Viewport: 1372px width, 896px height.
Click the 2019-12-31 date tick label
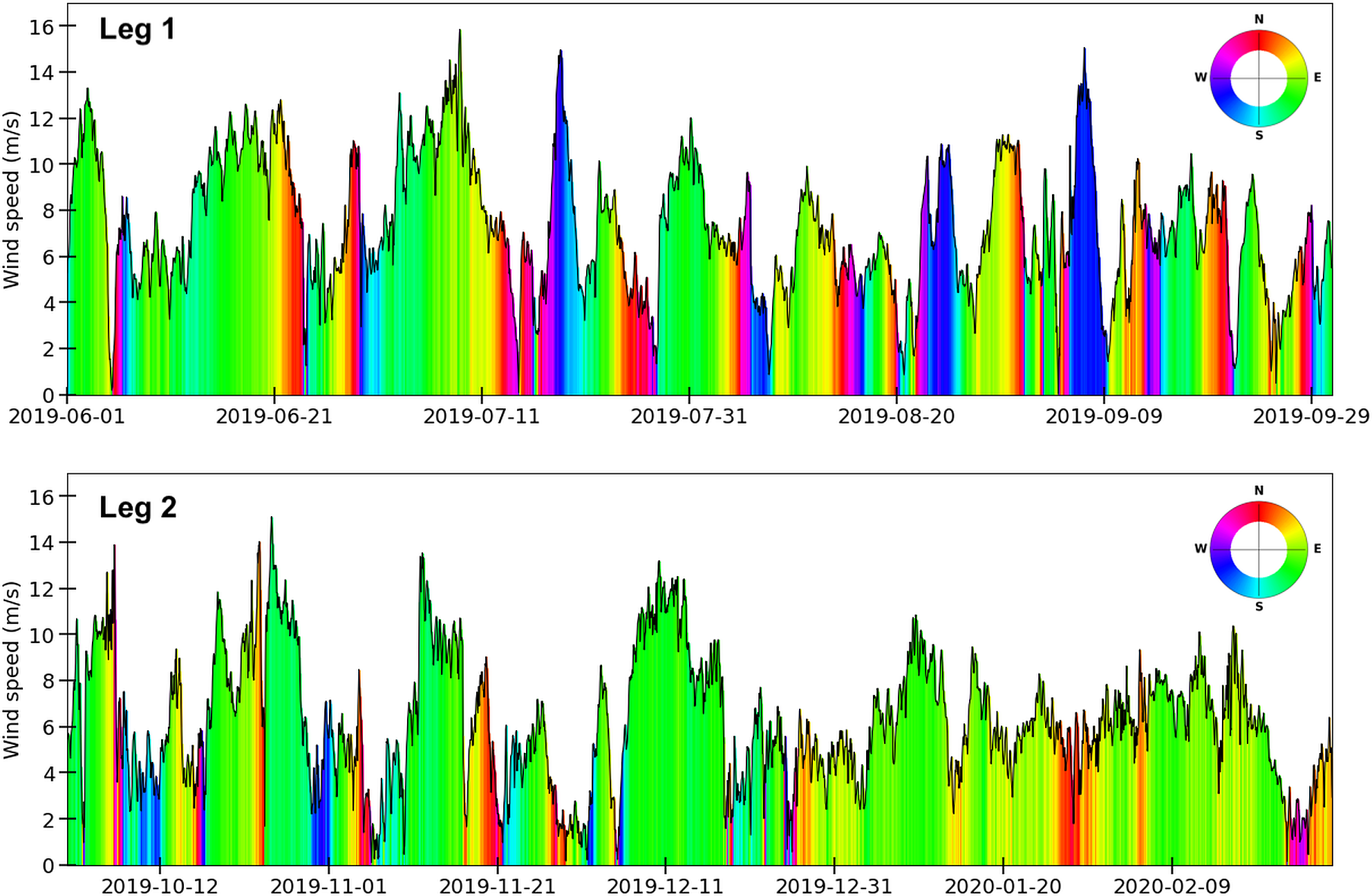tap(834, 886)
